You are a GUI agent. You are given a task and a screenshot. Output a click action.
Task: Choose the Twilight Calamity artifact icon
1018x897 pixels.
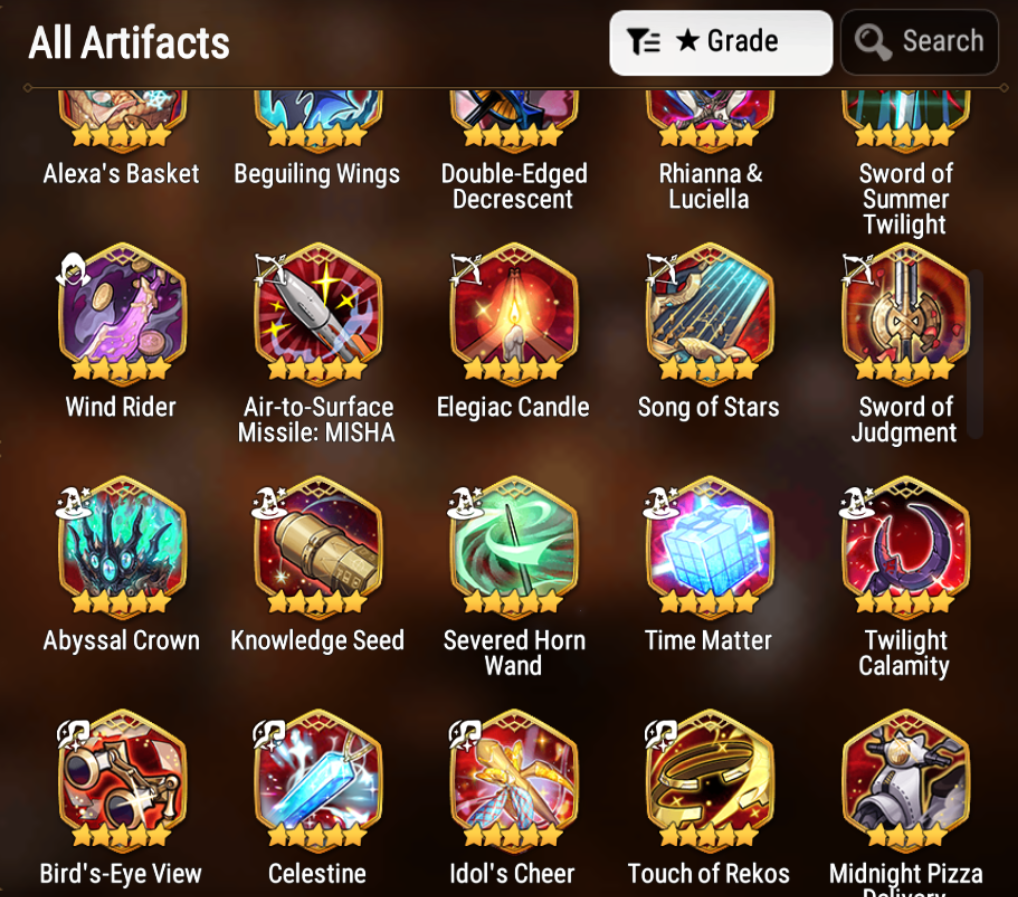coord(906,547)
